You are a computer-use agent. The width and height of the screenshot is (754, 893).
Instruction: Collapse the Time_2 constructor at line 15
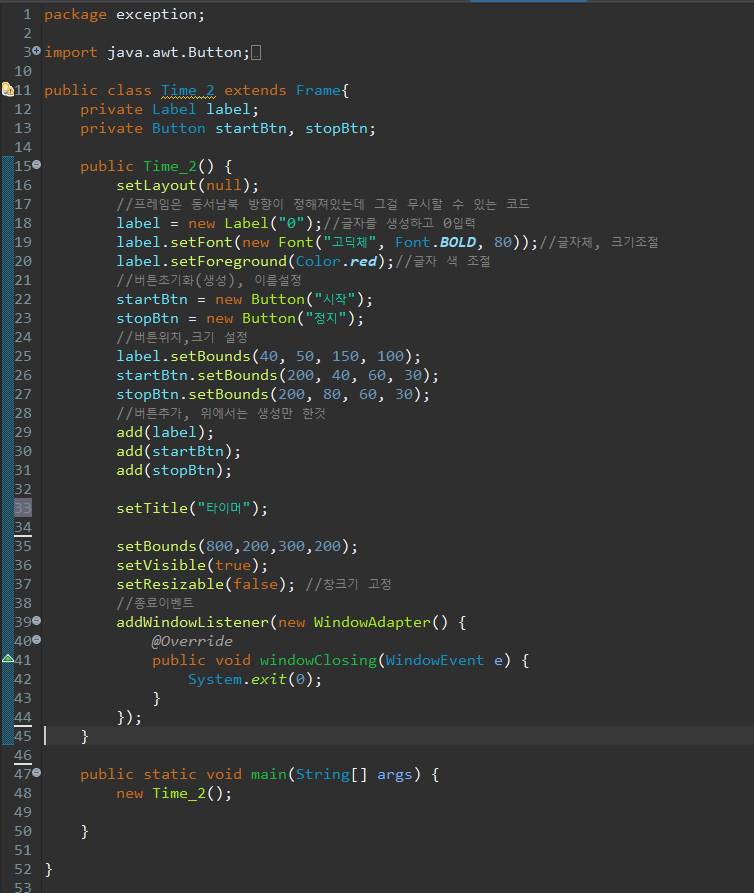tap(36, 165)
